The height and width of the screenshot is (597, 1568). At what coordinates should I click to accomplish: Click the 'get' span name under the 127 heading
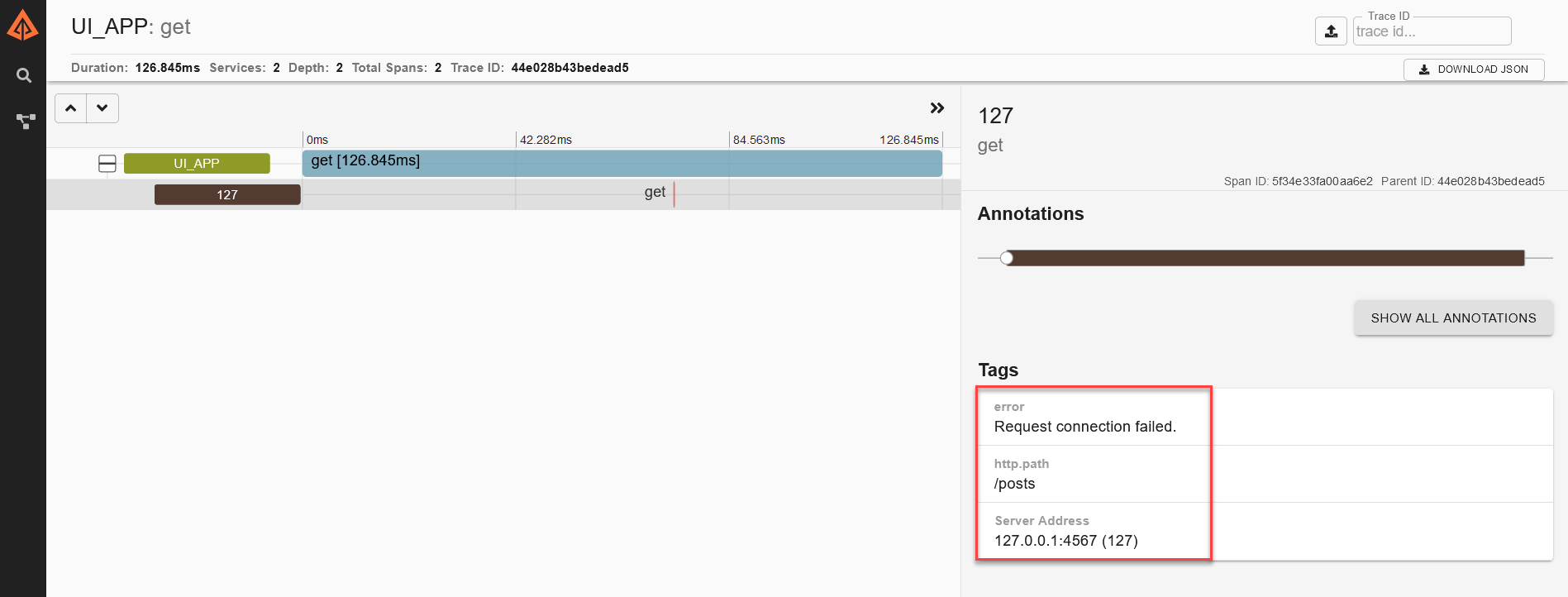(990, 146)
